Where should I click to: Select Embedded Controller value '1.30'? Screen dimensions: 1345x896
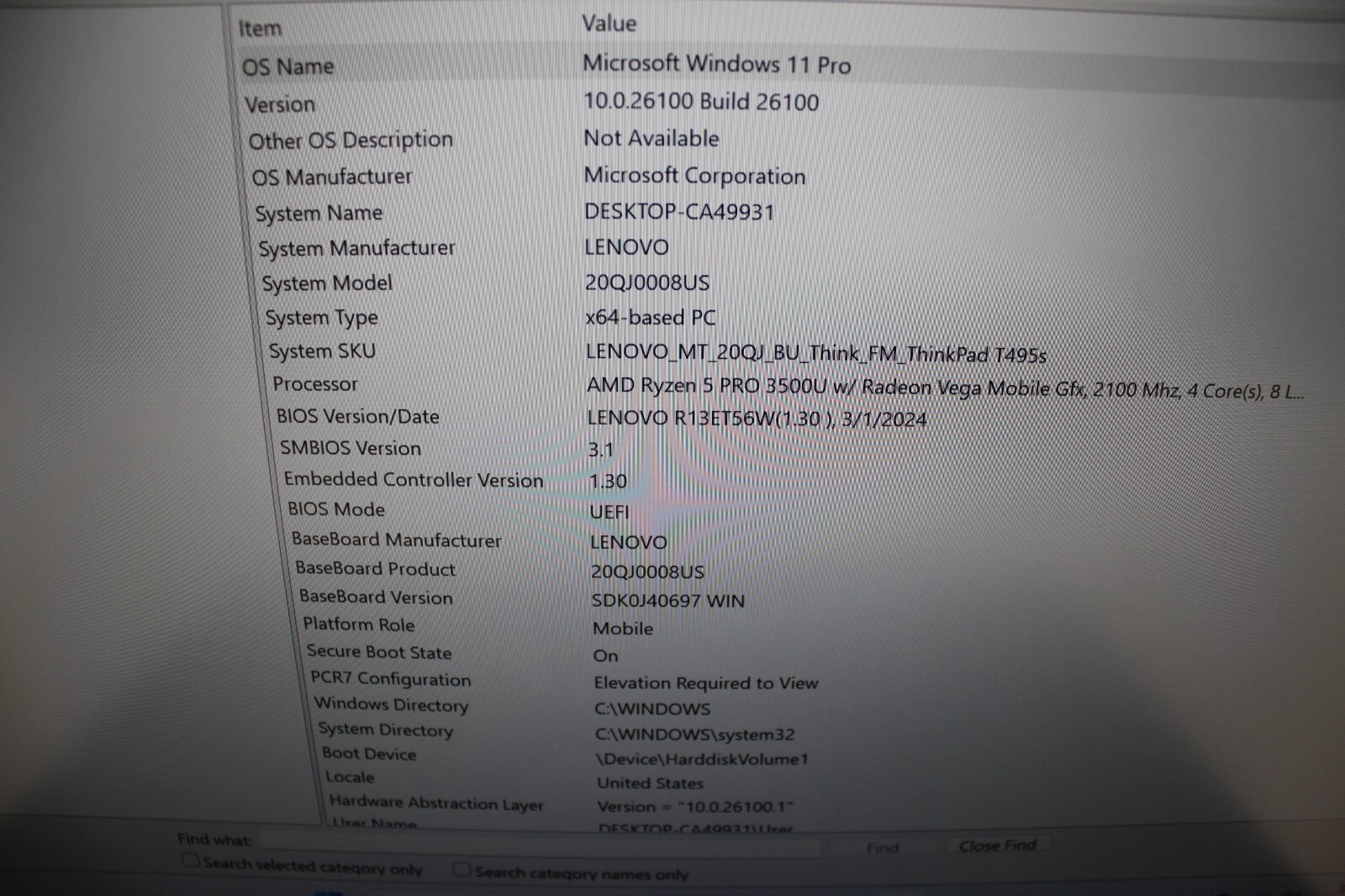[x=609, y=482]
